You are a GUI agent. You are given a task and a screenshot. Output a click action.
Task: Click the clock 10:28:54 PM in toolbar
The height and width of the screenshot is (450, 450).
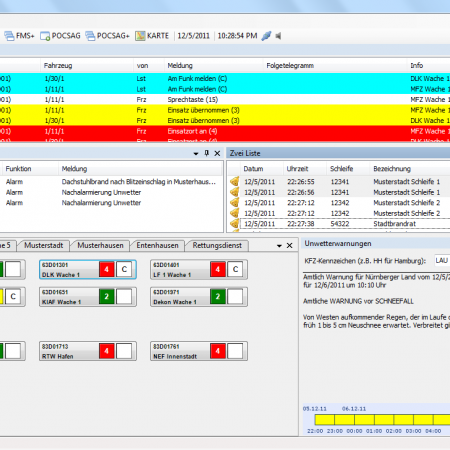tap(237, 36)
